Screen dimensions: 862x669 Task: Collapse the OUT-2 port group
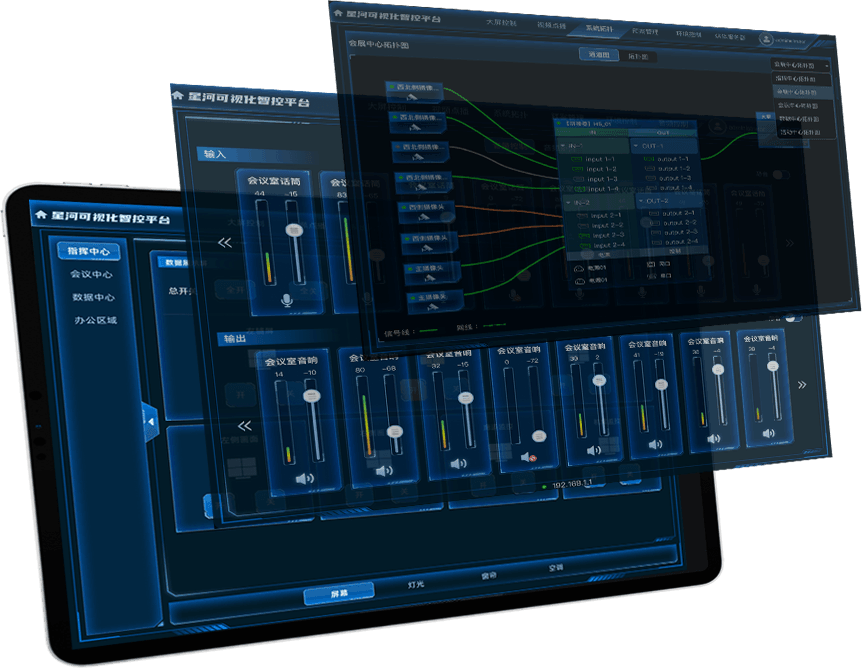click(x=641, y=201)
